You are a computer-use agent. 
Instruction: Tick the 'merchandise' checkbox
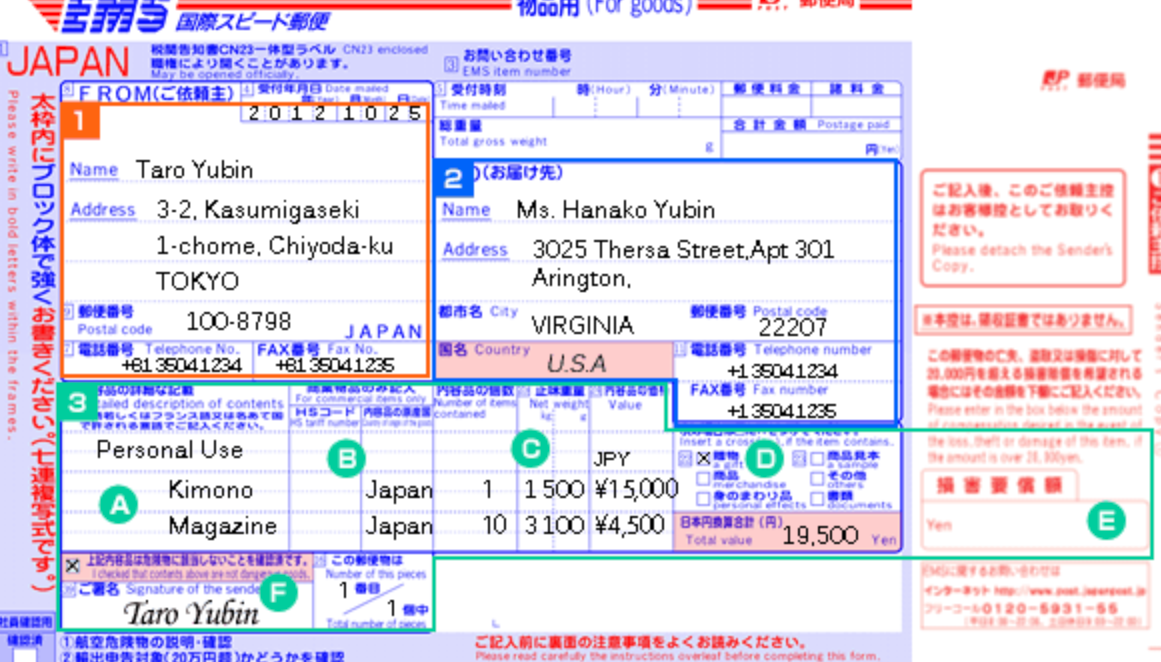703,479
